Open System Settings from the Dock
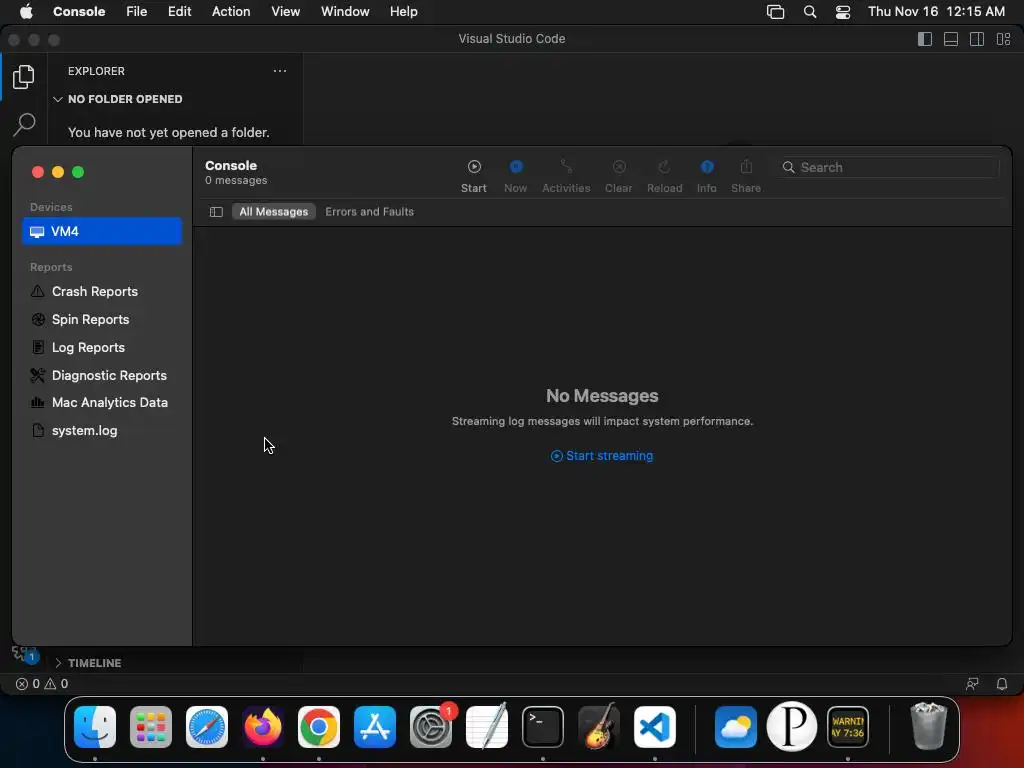 431,727
